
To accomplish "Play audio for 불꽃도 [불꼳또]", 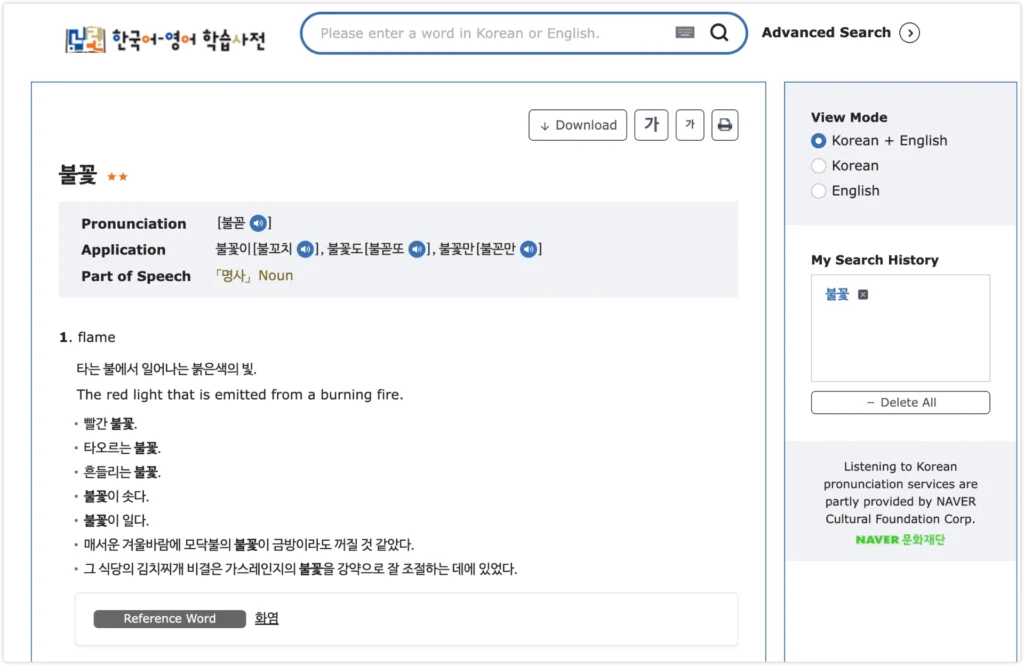I will tap(417, 249).
